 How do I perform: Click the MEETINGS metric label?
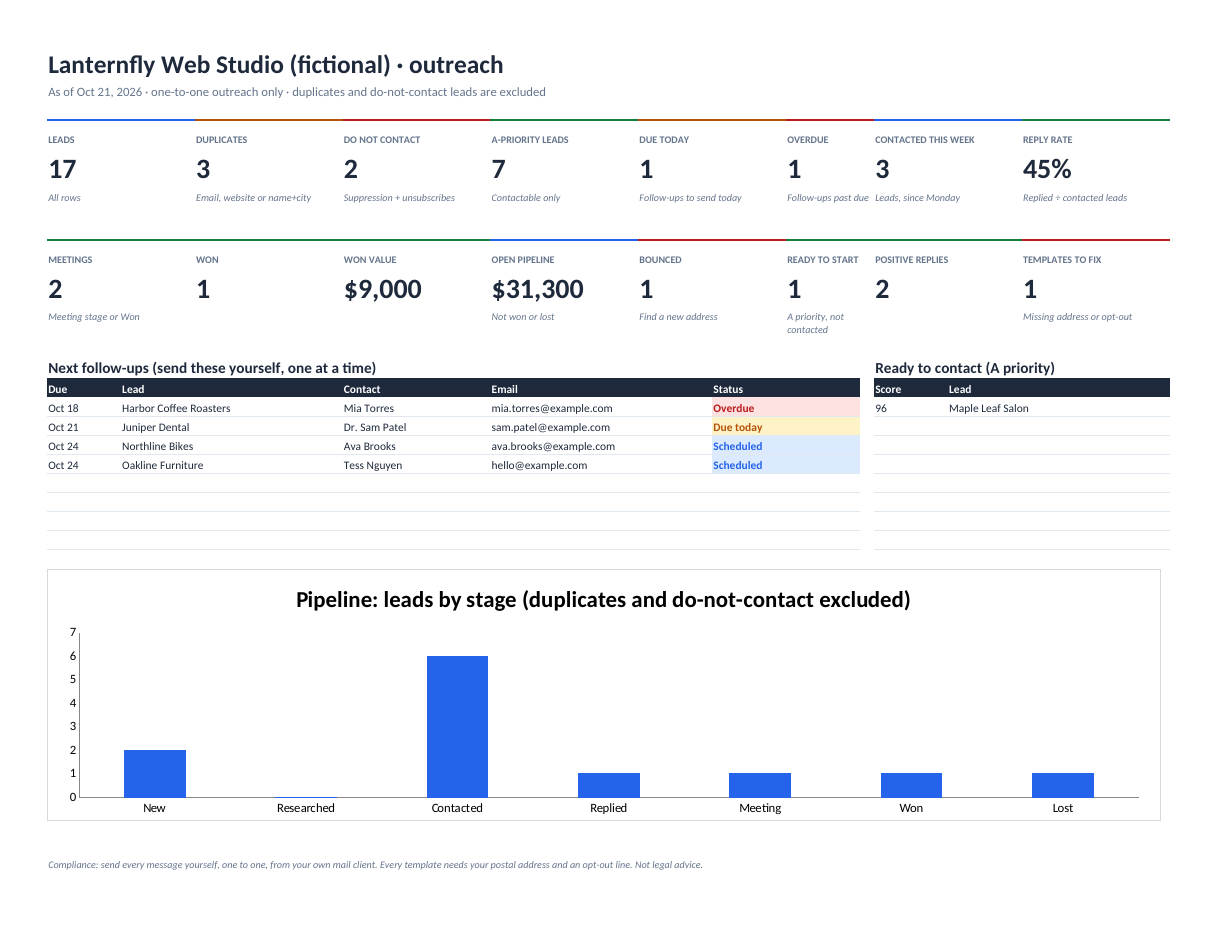click(x=70, y=260)
